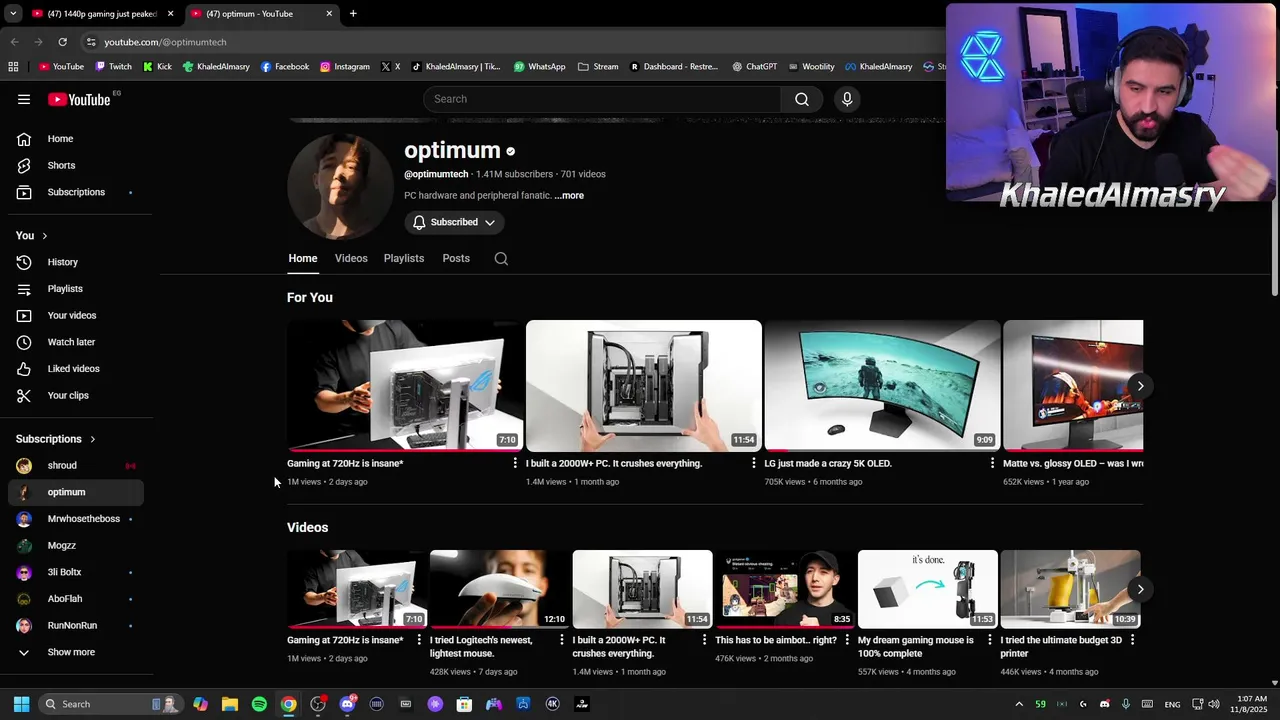
Task: Expand the Subscriptions section chevron
Action: 93,439
